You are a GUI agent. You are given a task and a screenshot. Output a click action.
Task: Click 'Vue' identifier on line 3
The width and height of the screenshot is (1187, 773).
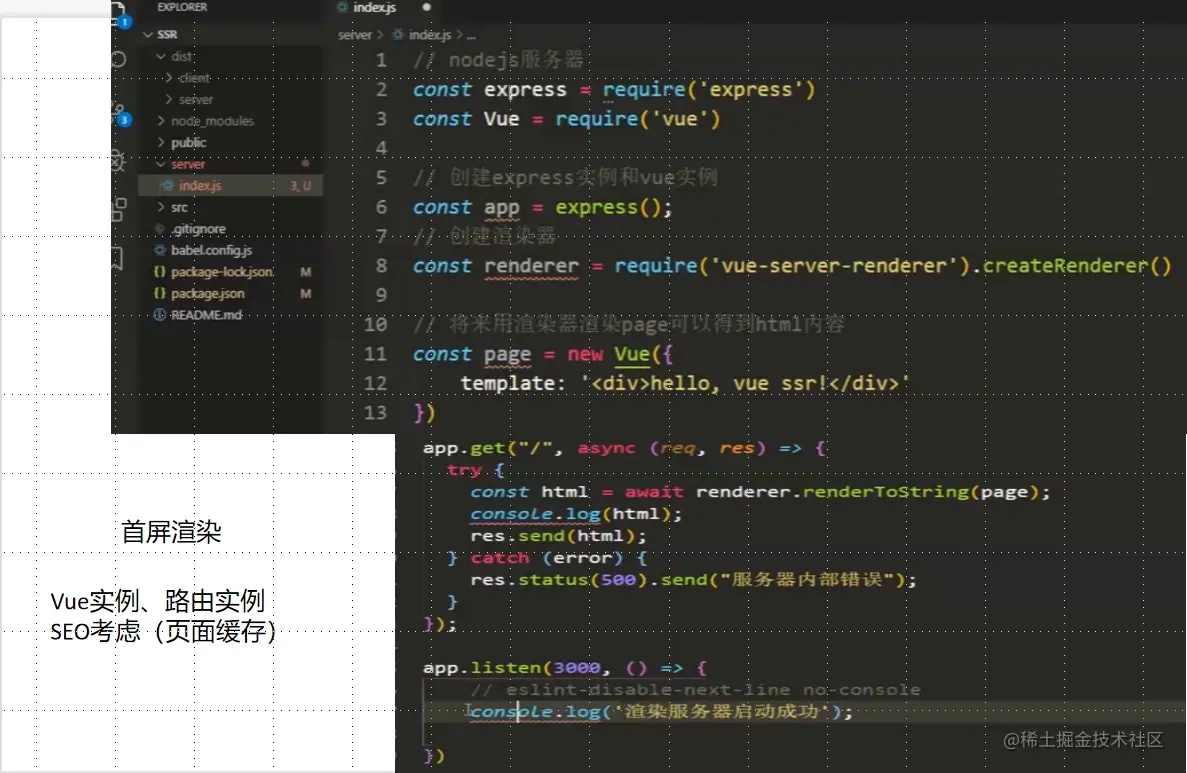click(x=501, y=119)
